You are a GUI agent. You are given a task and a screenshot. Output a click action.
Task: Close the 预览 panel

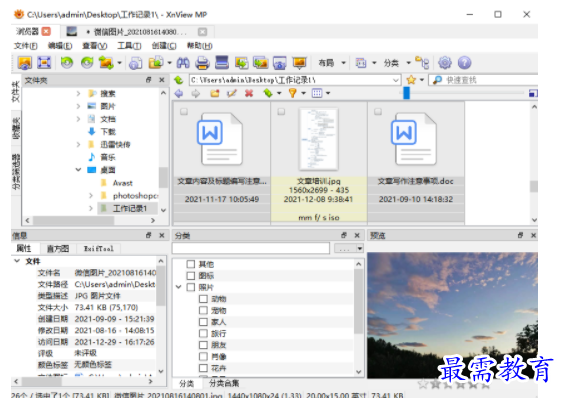tap(533, 235)
